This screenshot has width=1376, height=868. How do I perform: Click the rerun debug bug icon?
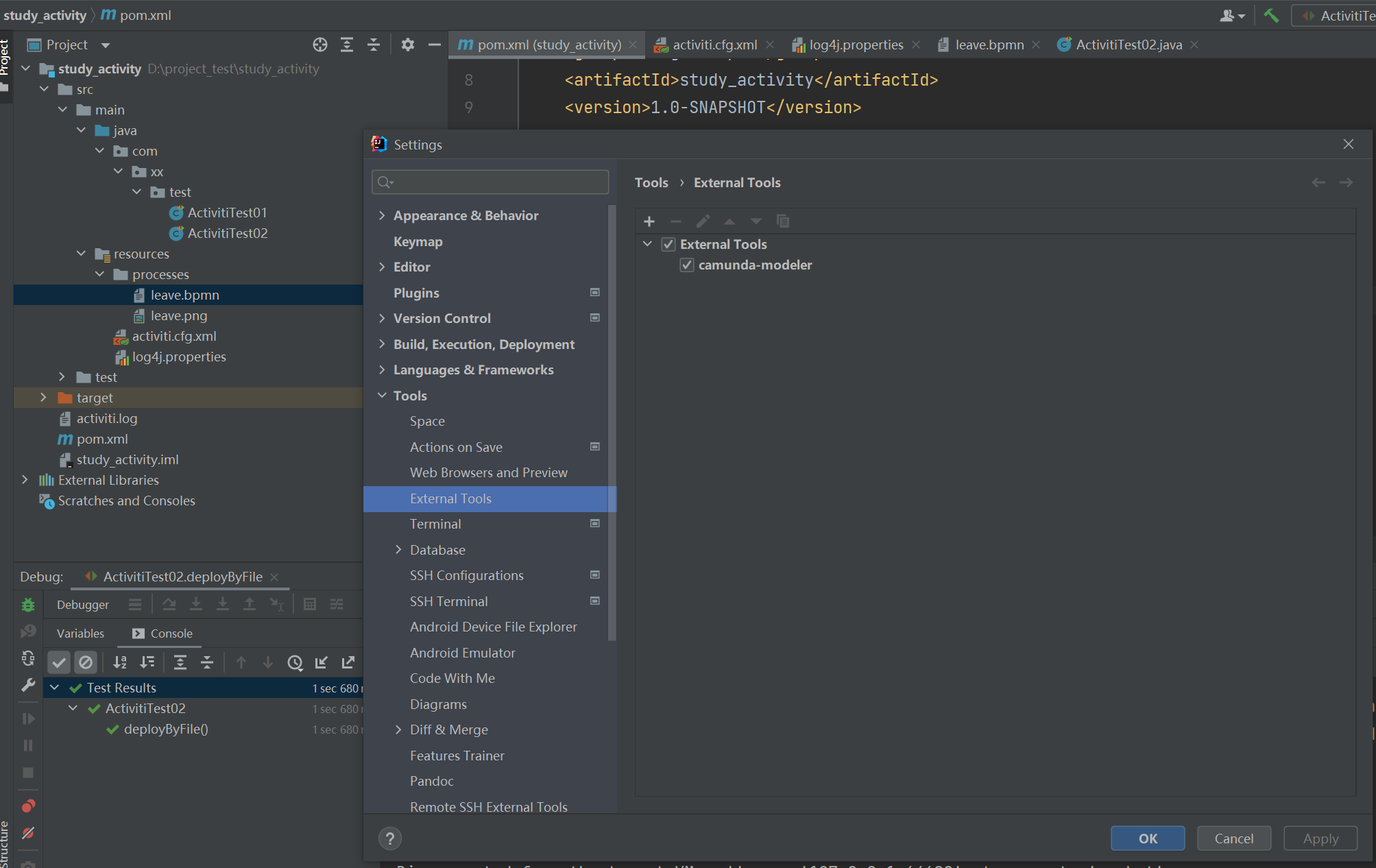[x=28, y=605]
